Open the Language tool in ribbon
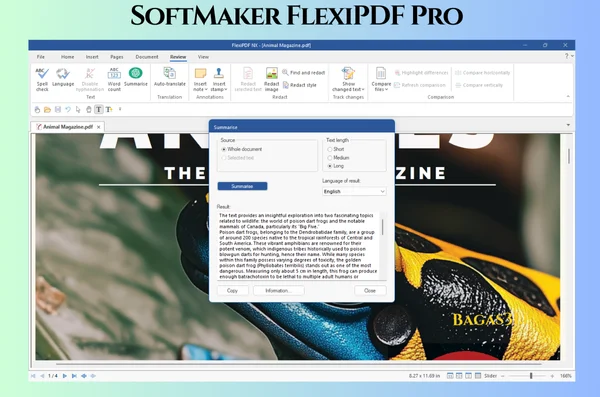Viewport: 600px width, 397px height. pyautogui.click(x=63, y=77)
